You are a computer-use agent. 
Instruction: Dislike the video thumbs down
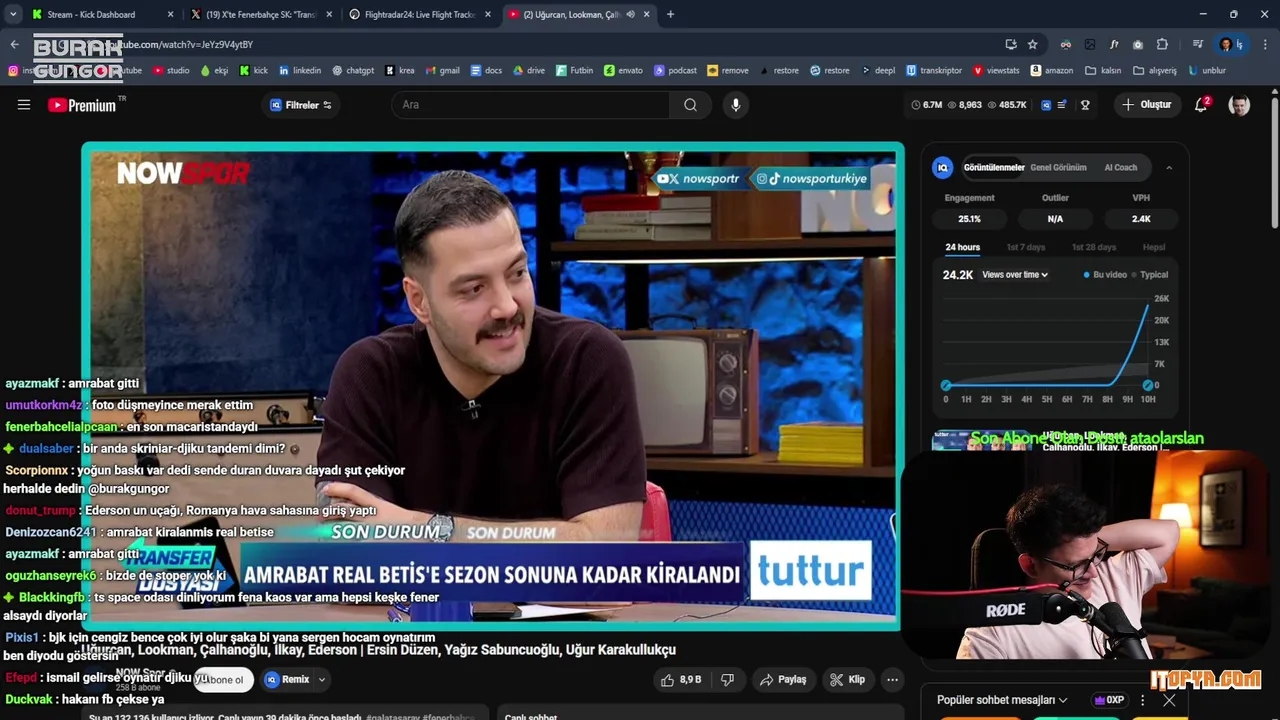click(727, 680)
